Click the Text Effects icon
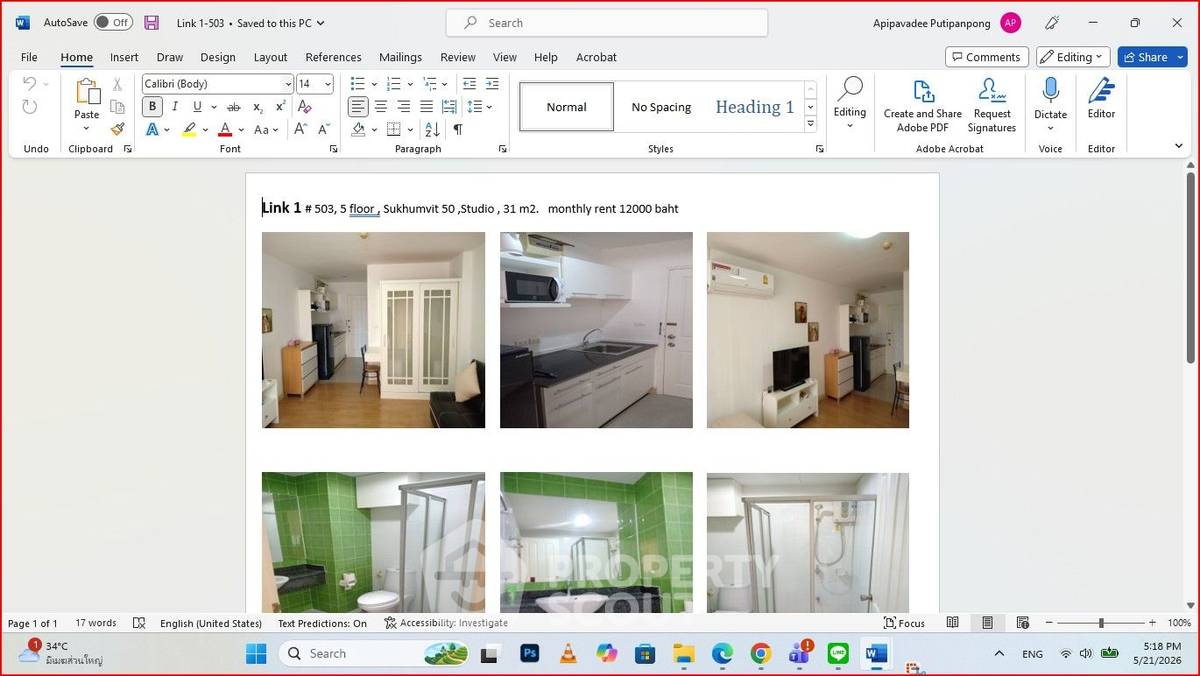The width and height of the screenshot is (1200, 676). pos(152,129)
